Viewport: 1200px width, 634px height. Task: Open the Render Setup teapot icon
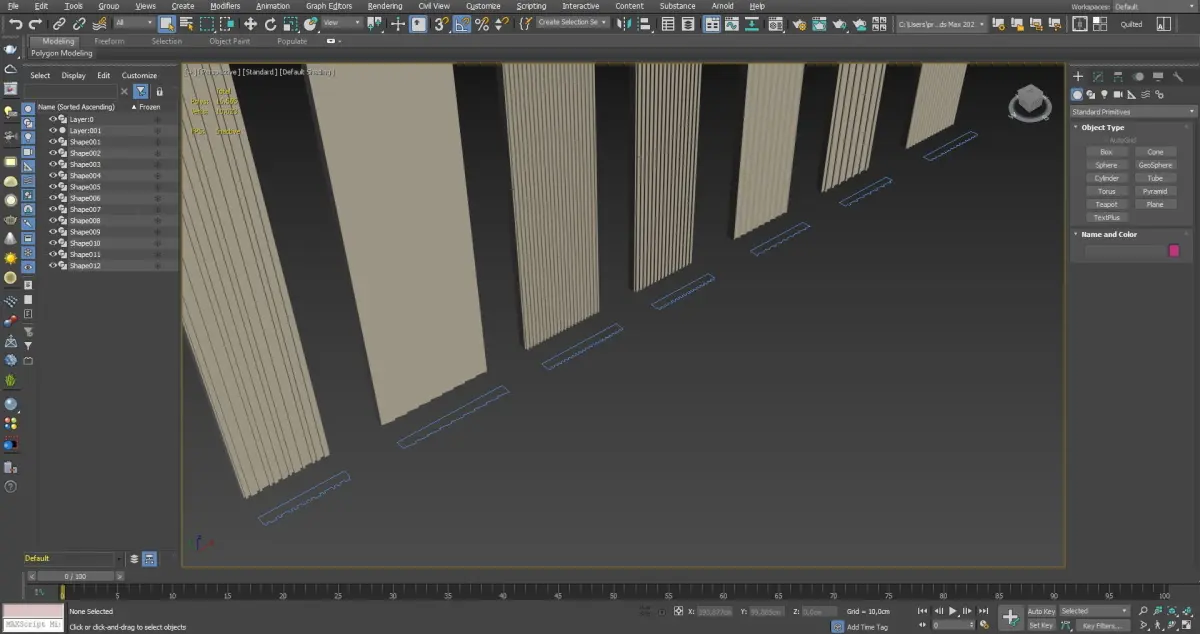point(800,22)
